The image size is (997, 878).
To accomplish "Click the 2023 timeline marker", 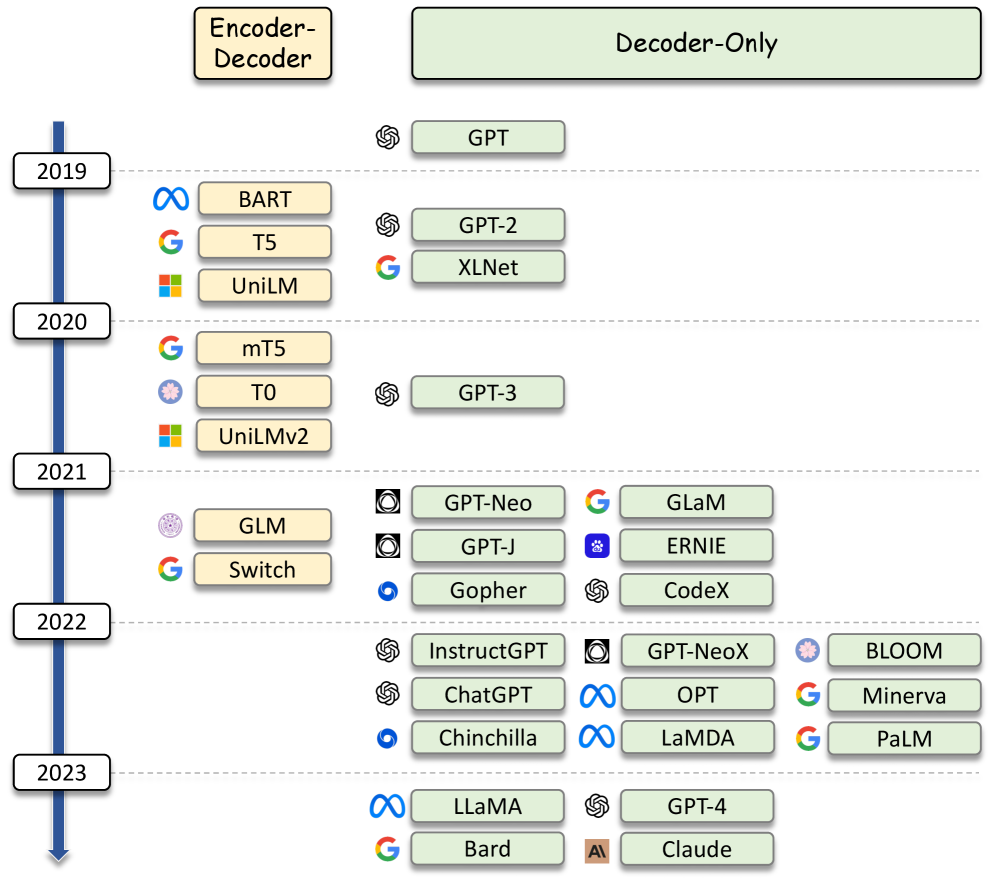I will tap(62, 772).
